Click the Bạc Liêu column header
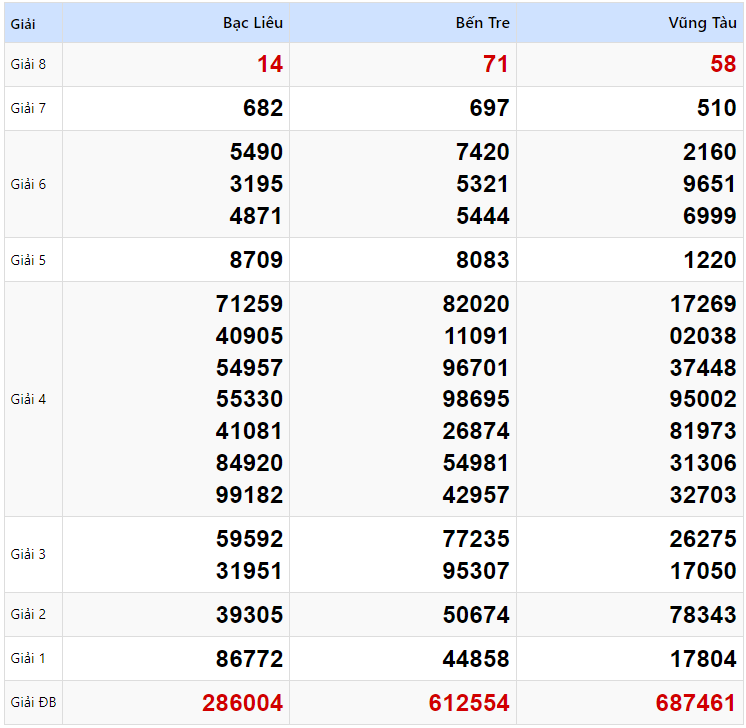The width and height of the screenshot is (746, 728). [252, 23]
